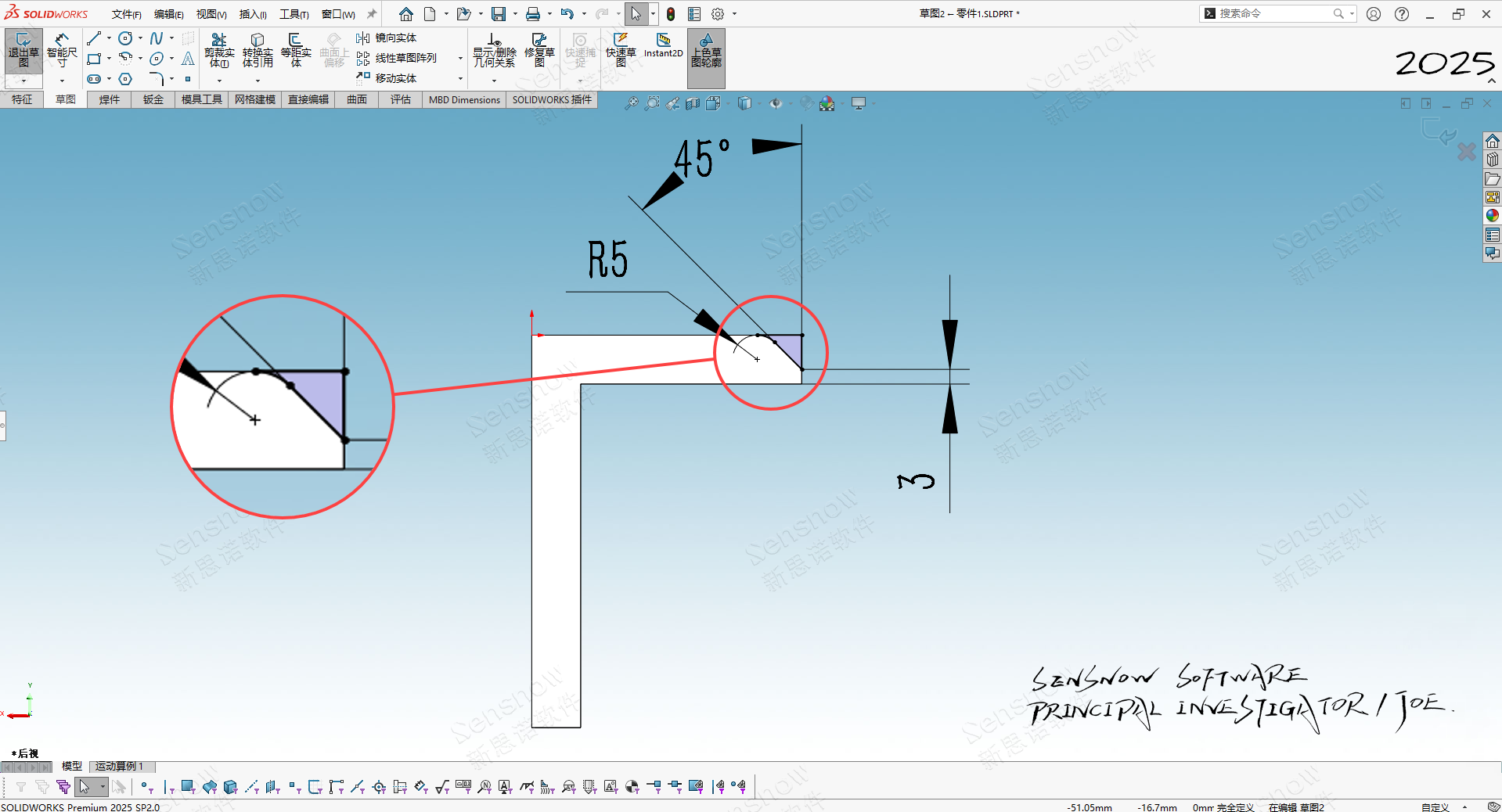Click the Trim Entities (剪裁实体) tool
The image size is (1502, 812).
click(x=219, y=49)
